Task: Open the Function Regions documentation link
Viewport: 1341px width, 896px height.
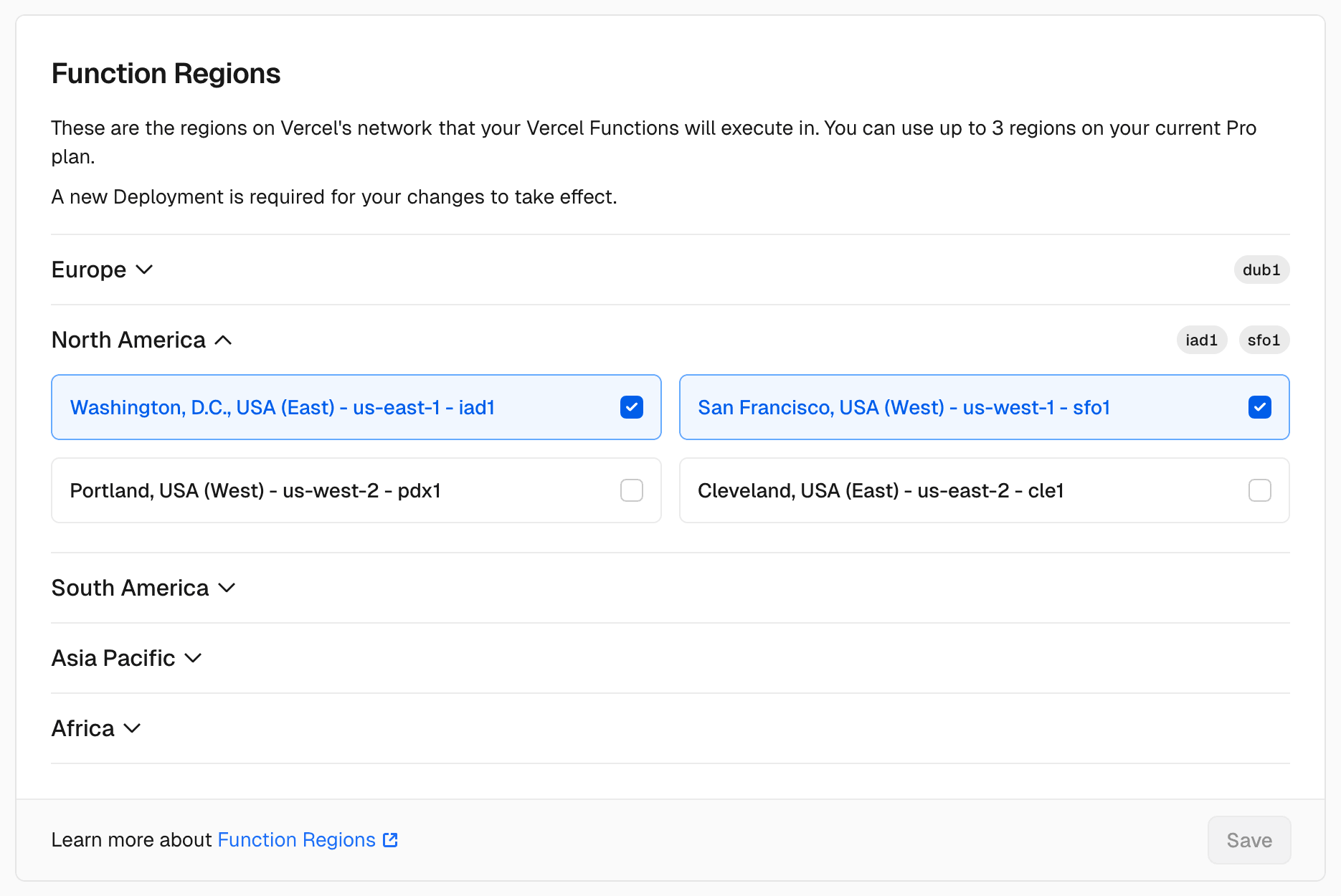Action: click(x=296, y=839)
